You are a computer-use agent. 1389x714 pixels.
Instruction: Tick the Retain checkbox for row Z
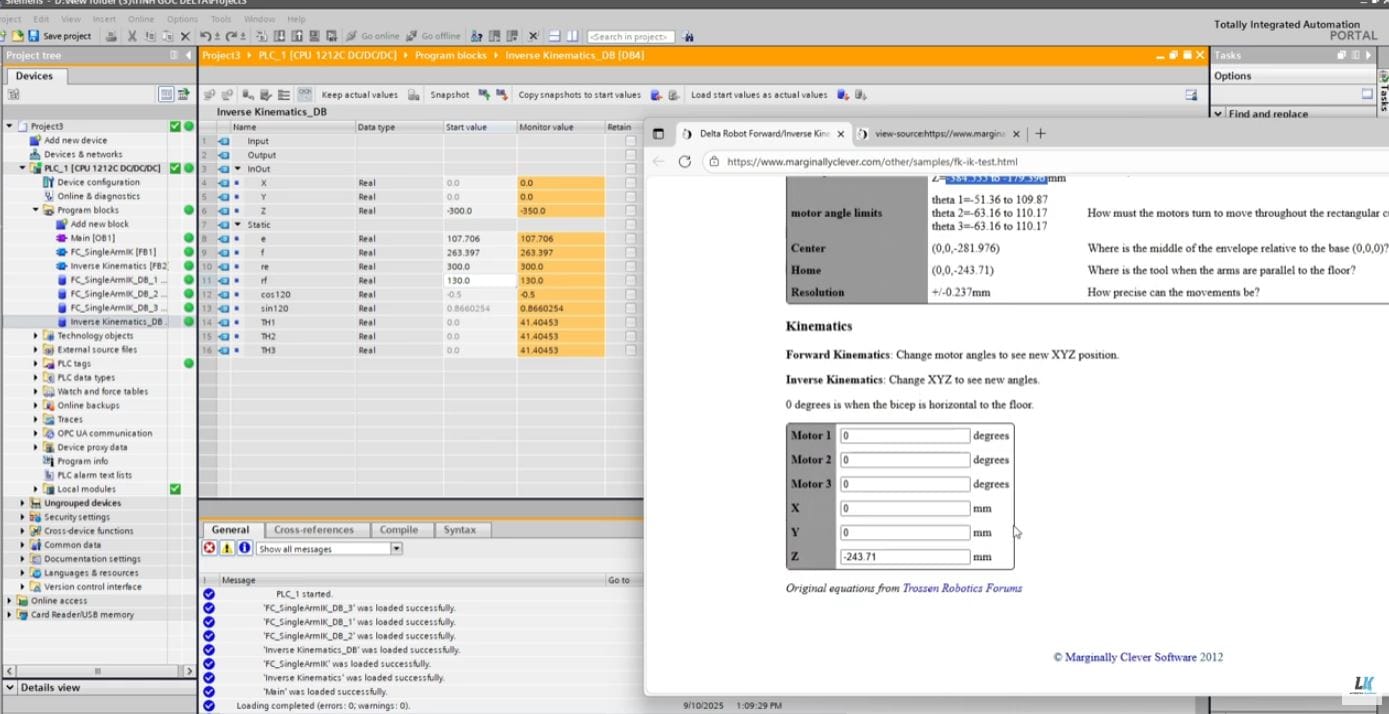pyautogui.click(x=630, y=211)
